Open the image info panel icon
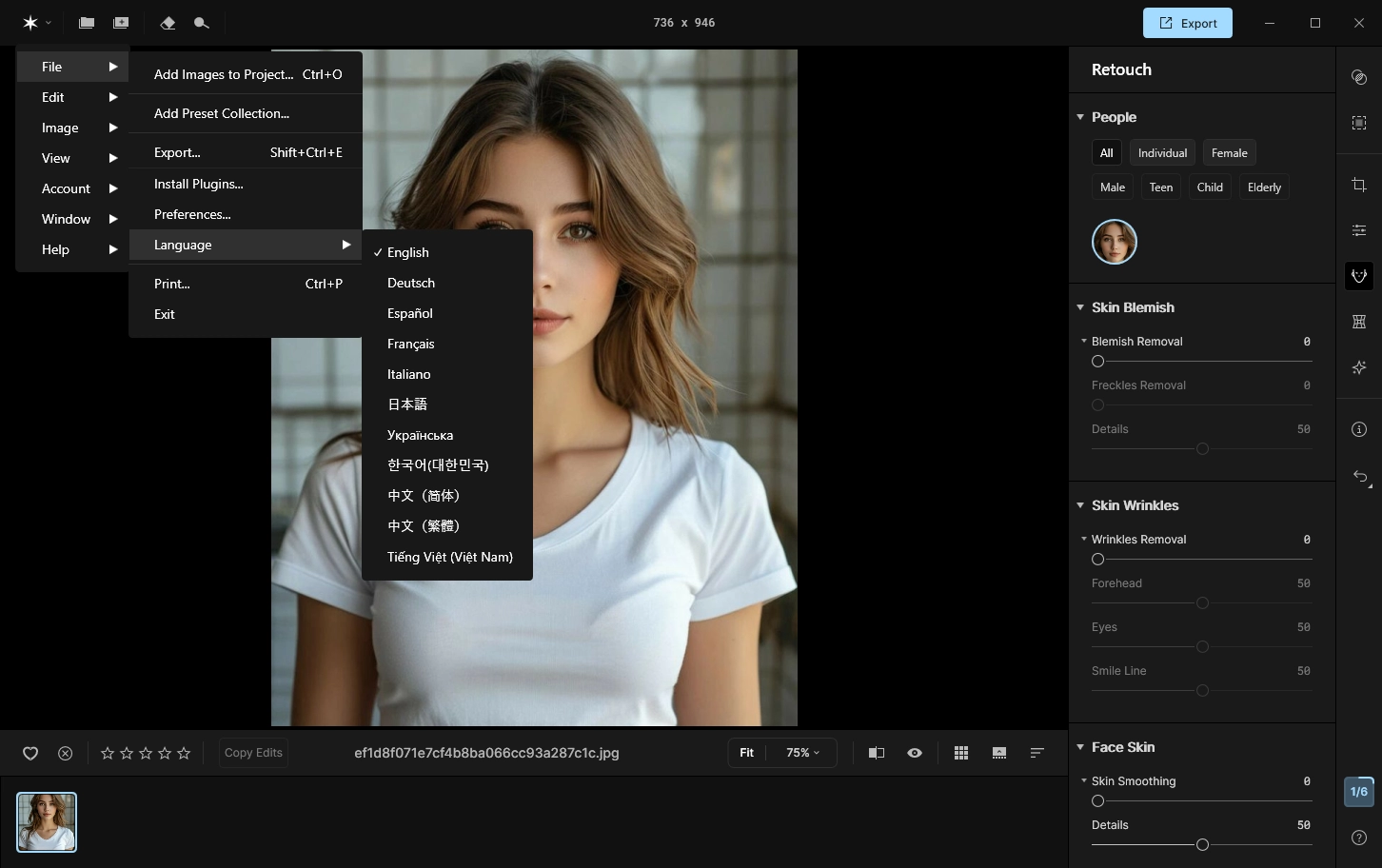This screenshot has height=868, width=1382. point(1359,429)
